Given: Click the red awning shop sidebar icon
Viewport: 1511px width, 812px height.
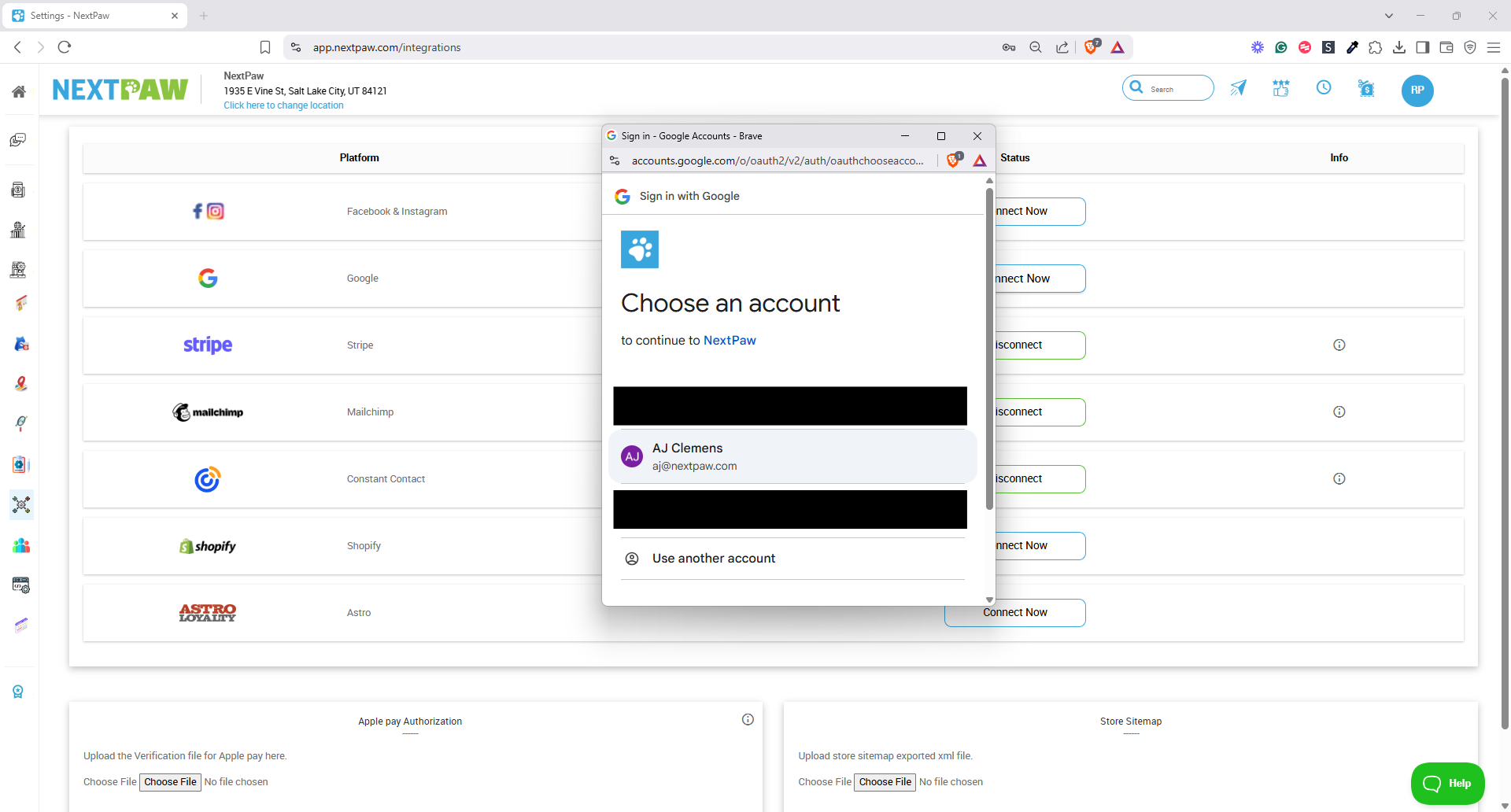Looking at the screenshot, I should (20, 303).
